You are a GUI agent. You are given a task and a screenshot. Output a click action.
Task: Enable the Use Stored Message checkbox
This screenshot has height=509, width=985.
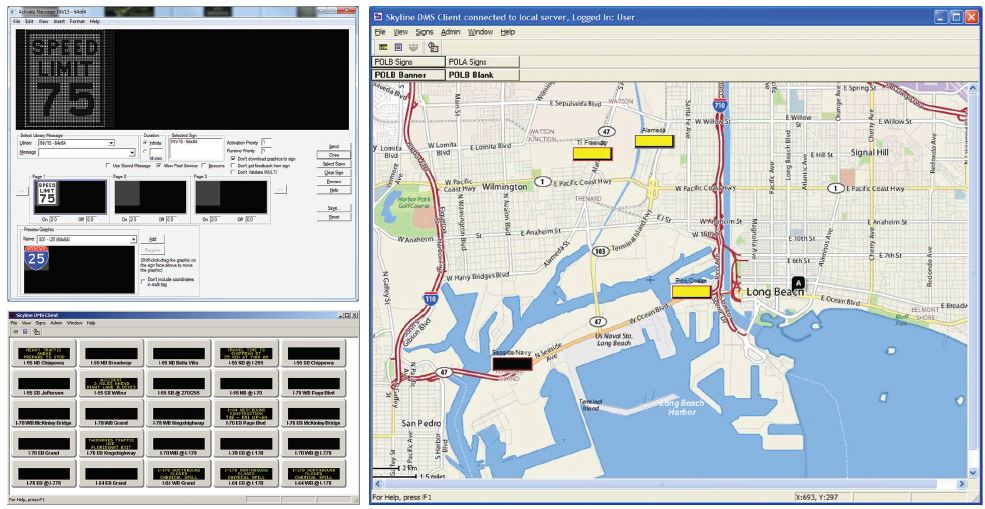point(108,165)
